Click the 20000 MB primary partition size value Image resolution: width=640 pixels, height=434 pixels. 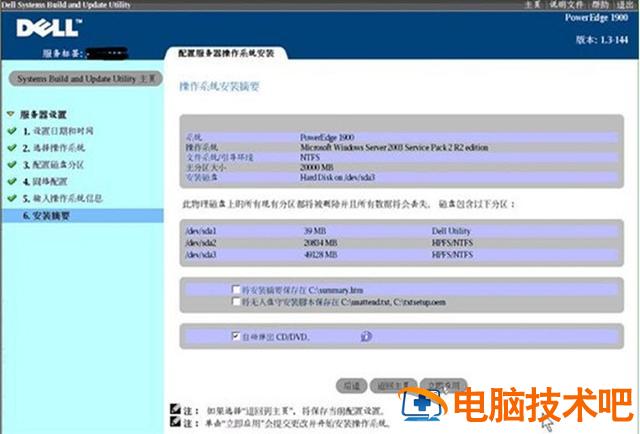(x=316, y=167)
